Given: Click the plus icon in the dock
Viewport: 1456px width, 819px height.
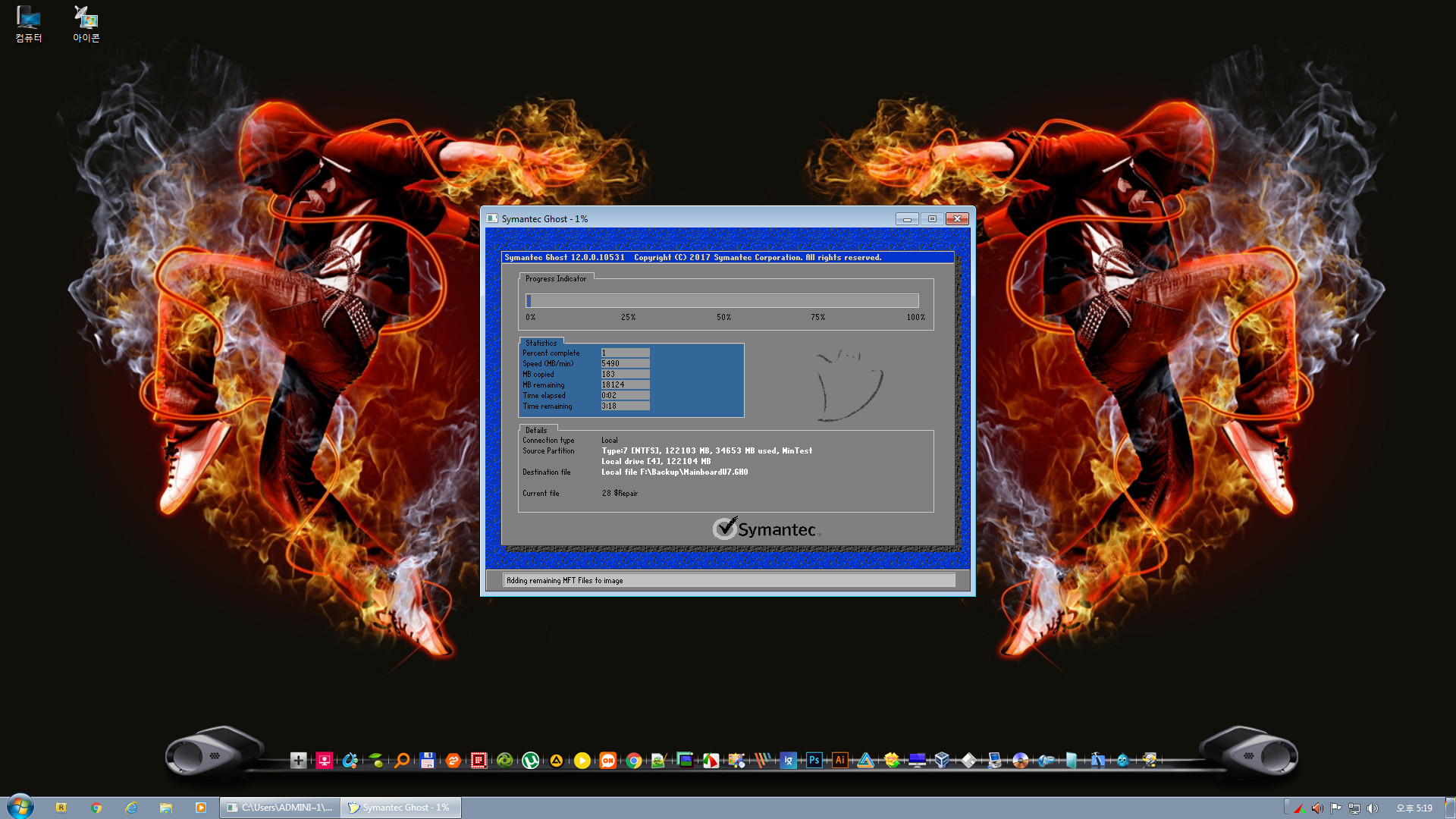Looking at the screenshot, I should click(x=299, y=760).
